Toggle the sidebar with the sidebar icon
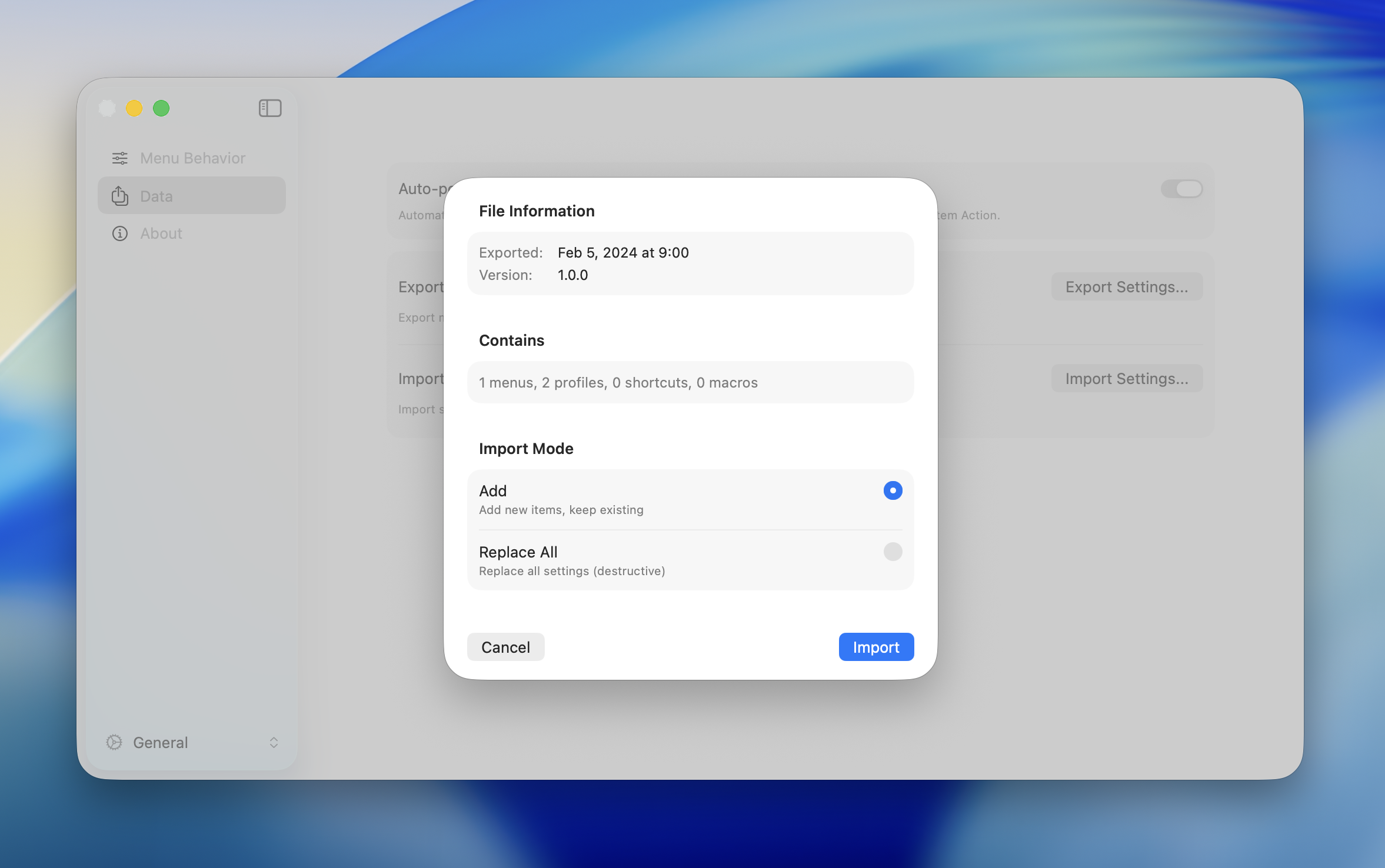Screen dimensions: 1385x868 (x=269, y=108)
